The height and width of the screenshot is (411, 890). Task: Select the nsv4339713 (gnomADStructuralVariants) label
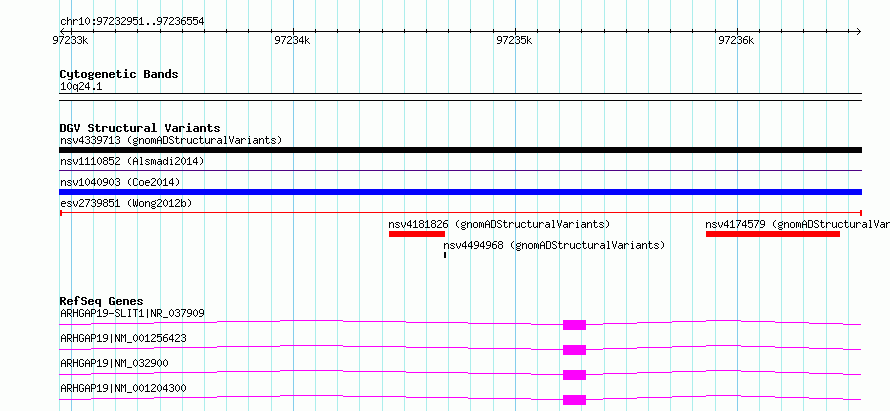pyautogui.click(x=171, y=140)
